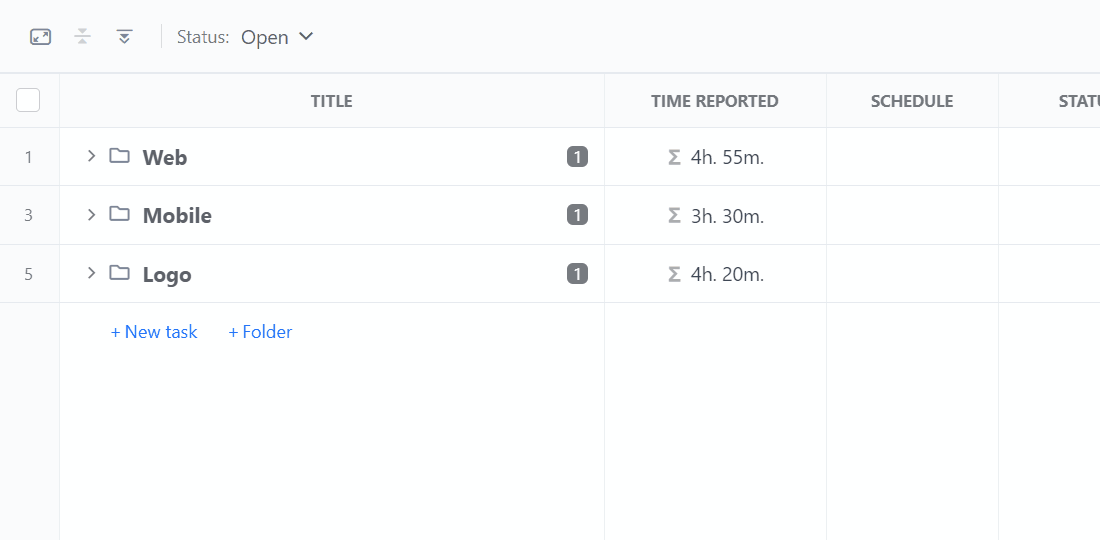Add a task with + New task
This screenshot has width=1100, height=540.
click(154, 332)
